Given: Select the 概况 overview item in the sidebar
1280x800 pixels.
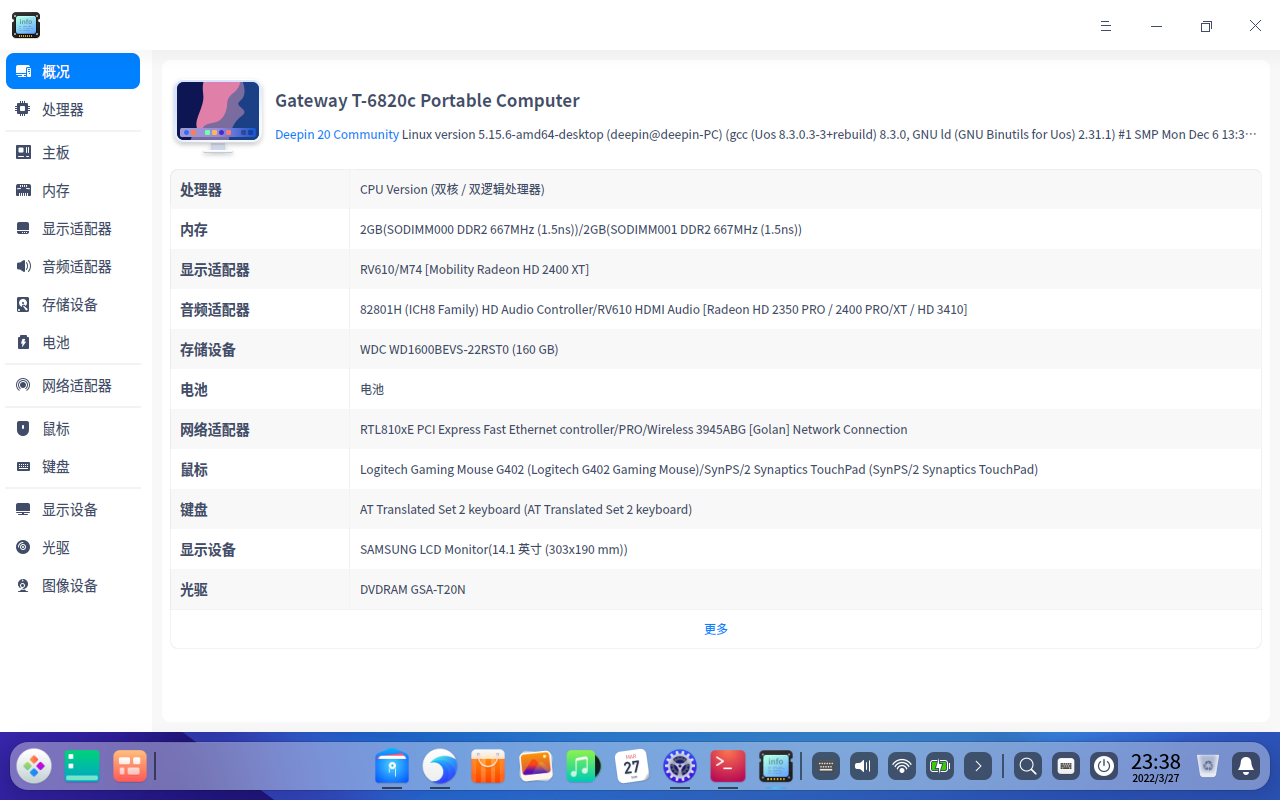Looking at the screenshot, I should tap(73, 72).
